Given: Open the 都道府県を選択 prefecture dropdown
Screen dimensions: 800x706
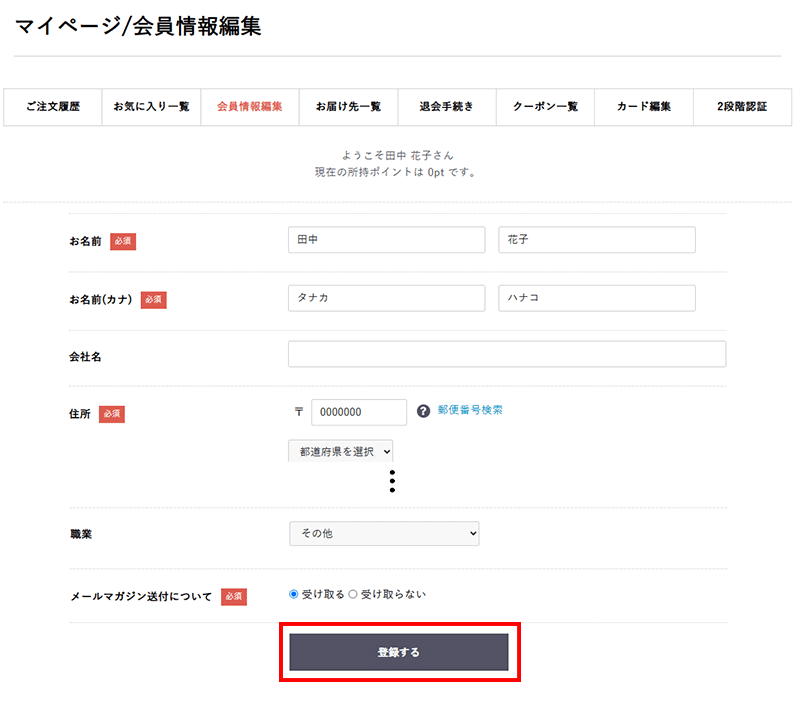Looking at the screenshot, I should pyautogui.click(x=340, y=452).
